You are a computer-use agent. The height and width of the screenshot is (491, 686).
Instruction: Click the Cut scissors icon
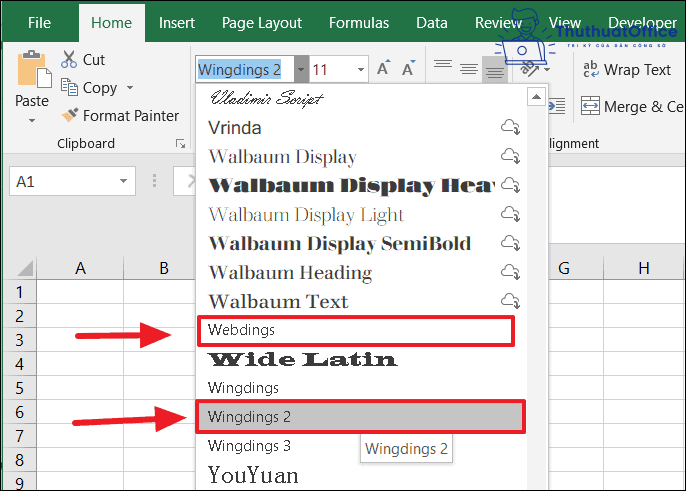coord(69,59)
